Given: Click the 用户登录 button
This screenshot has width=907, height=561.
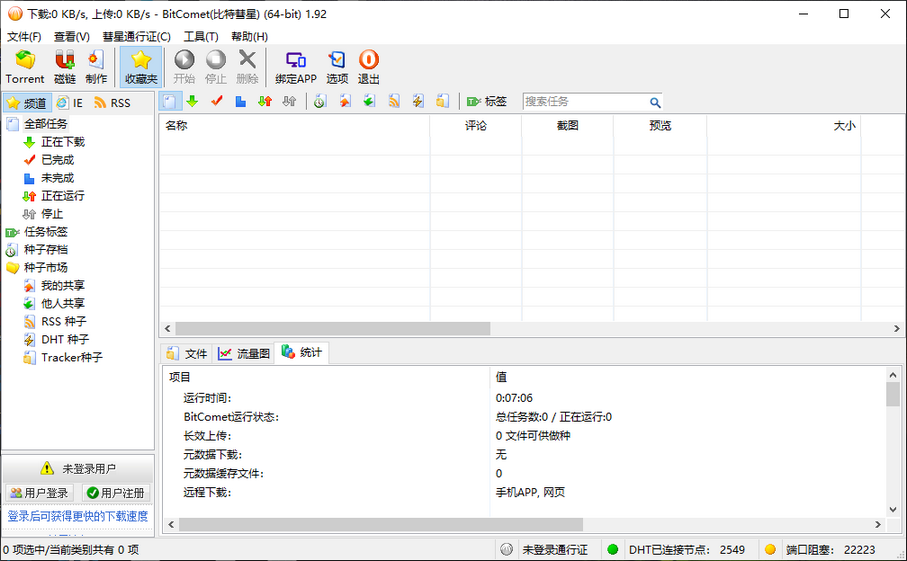Looking at the screenshot, I should pyautogui.click(x=40, y=493).
